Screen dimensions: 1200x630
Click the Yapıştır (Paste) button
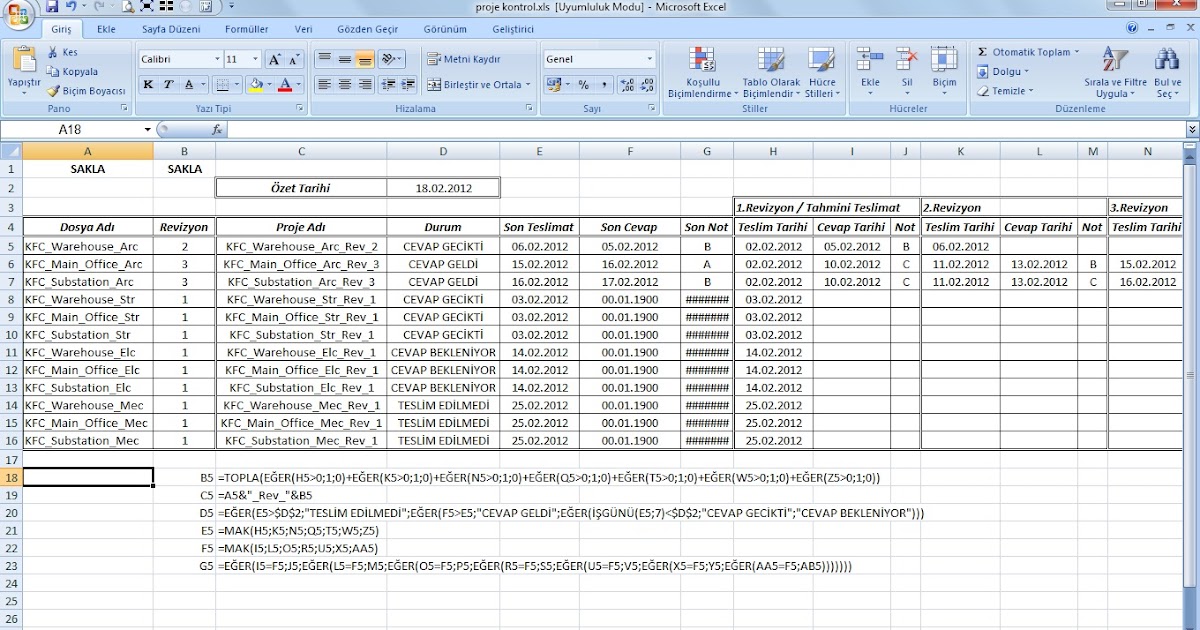(23, 68)
